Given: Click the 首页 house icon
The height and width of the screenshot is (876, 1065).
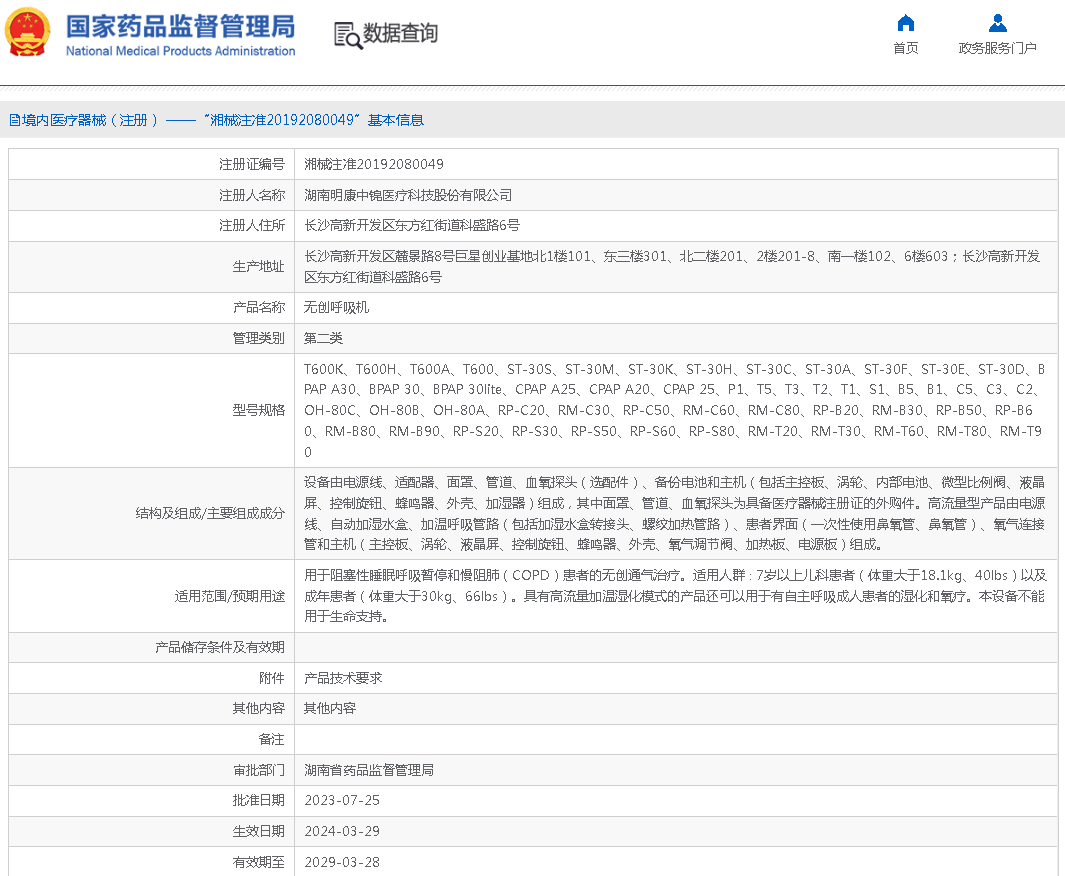Looking at the screenshot, I should [905, 23].
